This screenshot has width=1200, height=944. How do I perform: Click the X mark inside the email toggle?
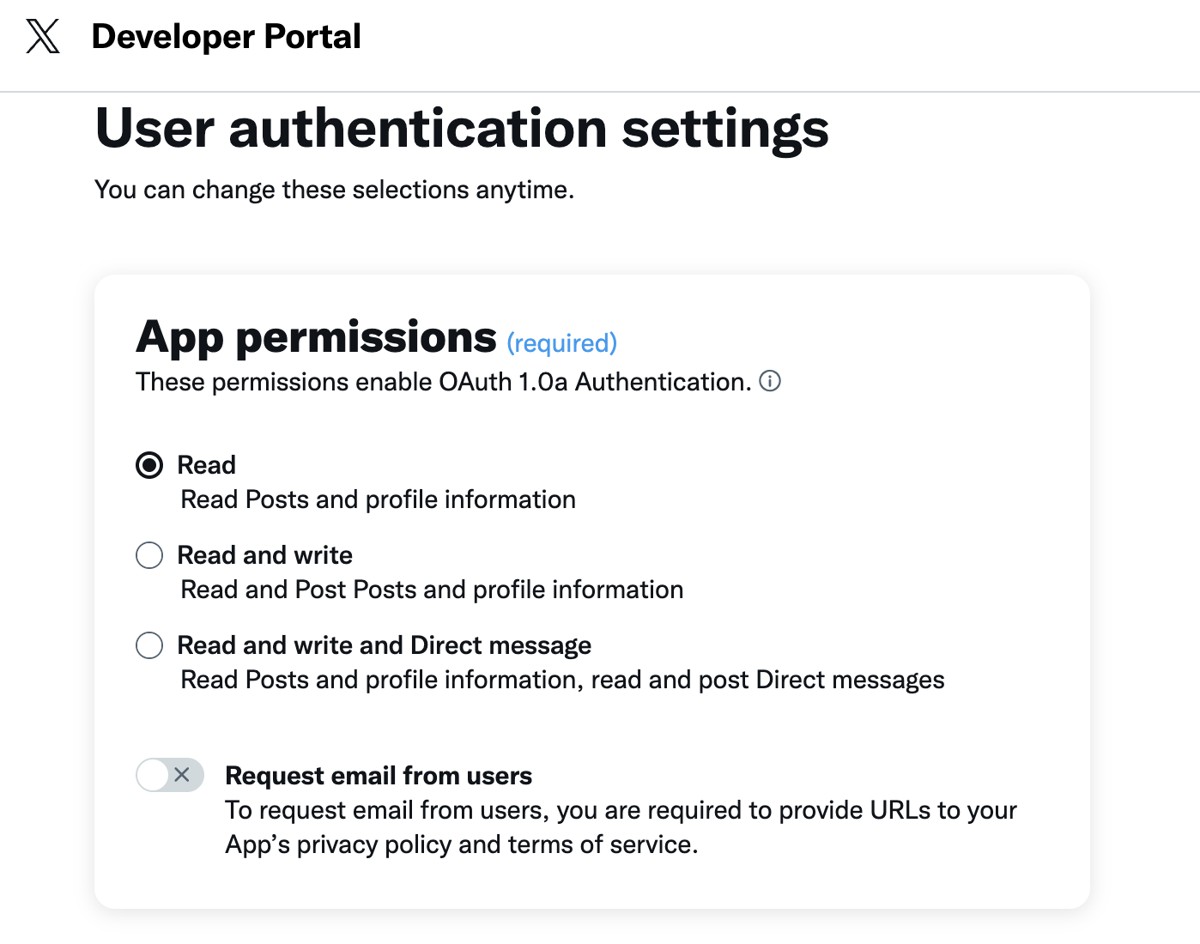point(182,775)
